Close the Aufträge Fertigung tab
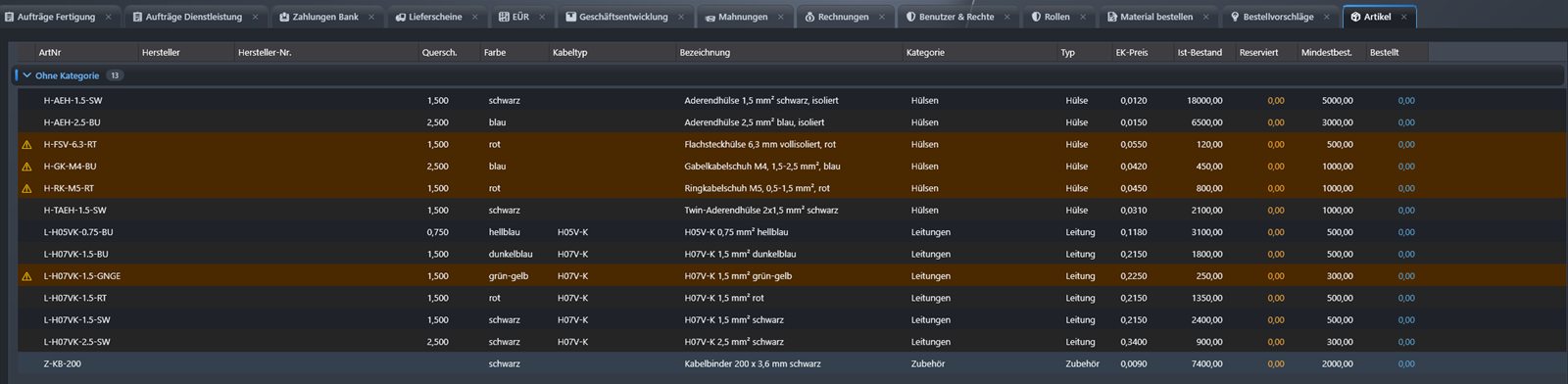 click(x=108, y=17)
